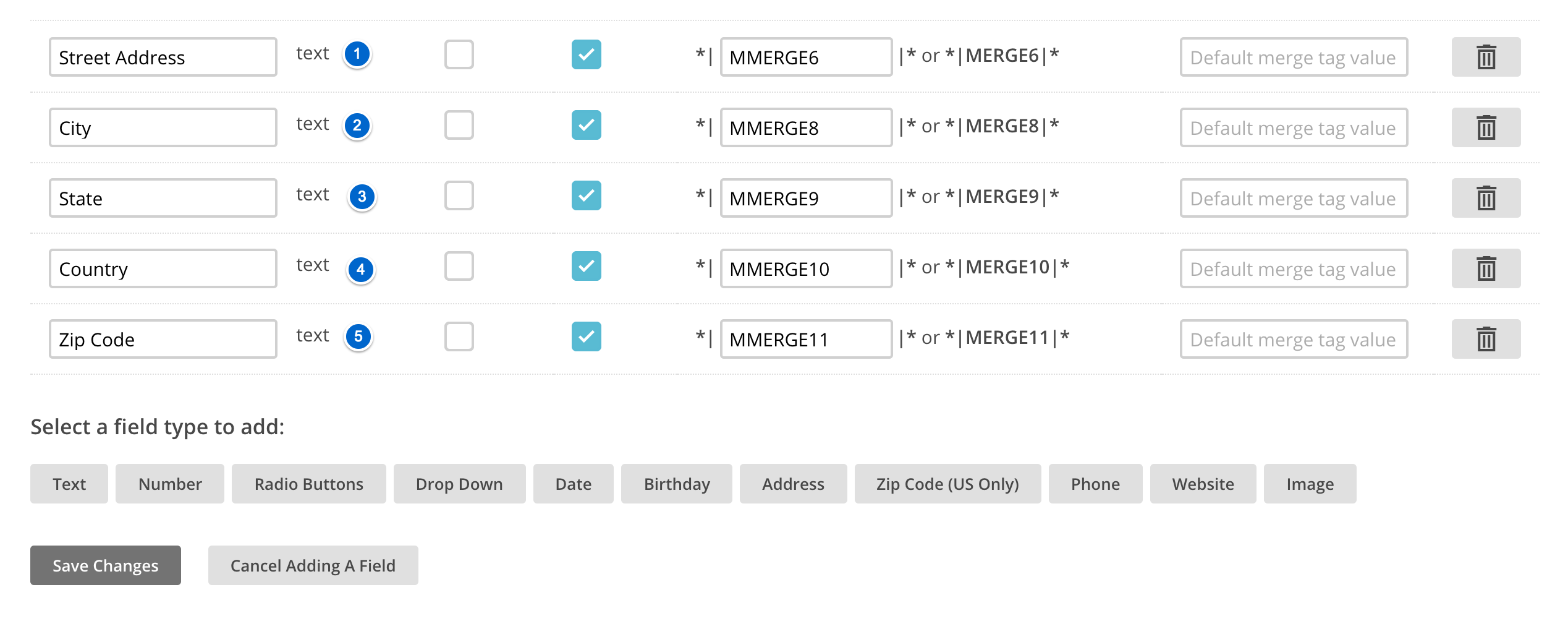Click blue number 1 badge beside Street Address

(x=357, y=54)
